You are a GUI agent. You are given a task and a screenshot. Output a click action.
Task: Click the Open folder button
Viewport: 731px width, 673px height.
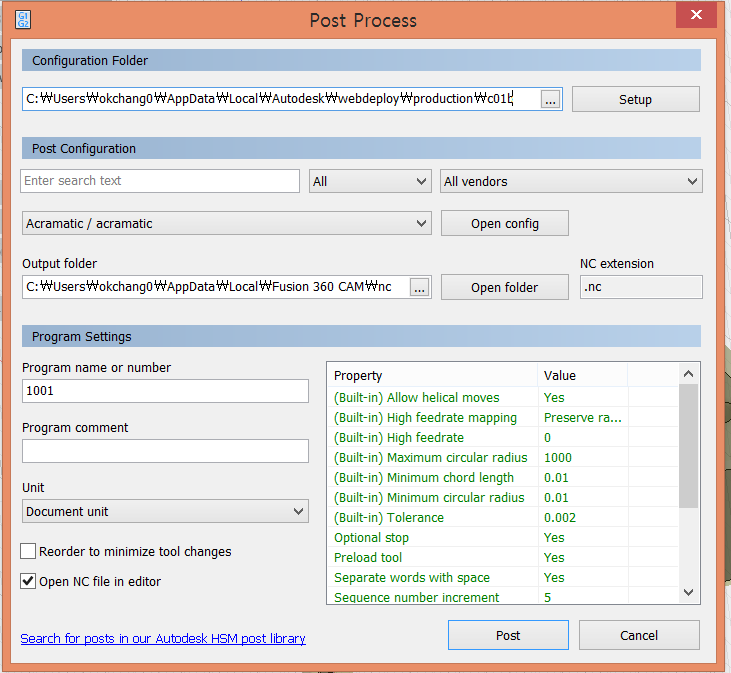point(504,287)
